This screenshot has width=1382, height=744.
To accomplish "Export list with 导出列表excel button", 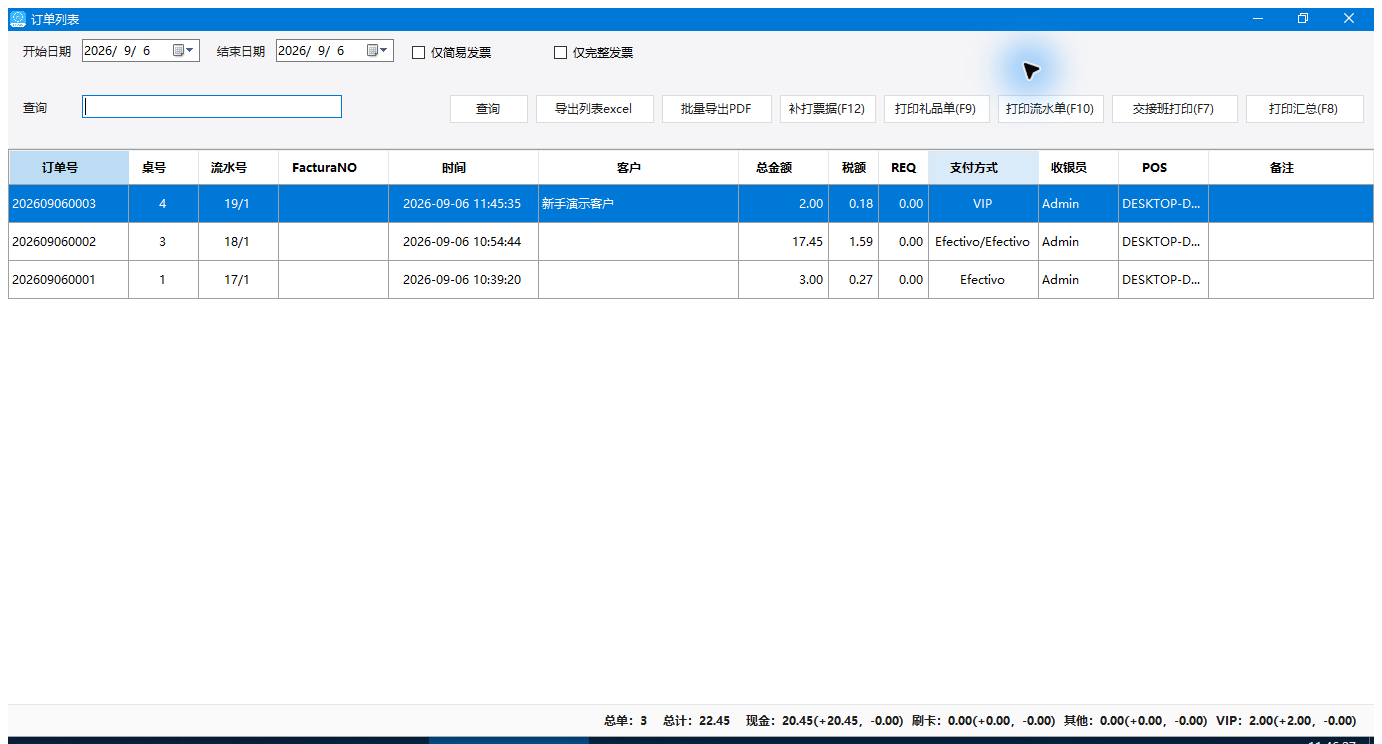I will 595,109.
